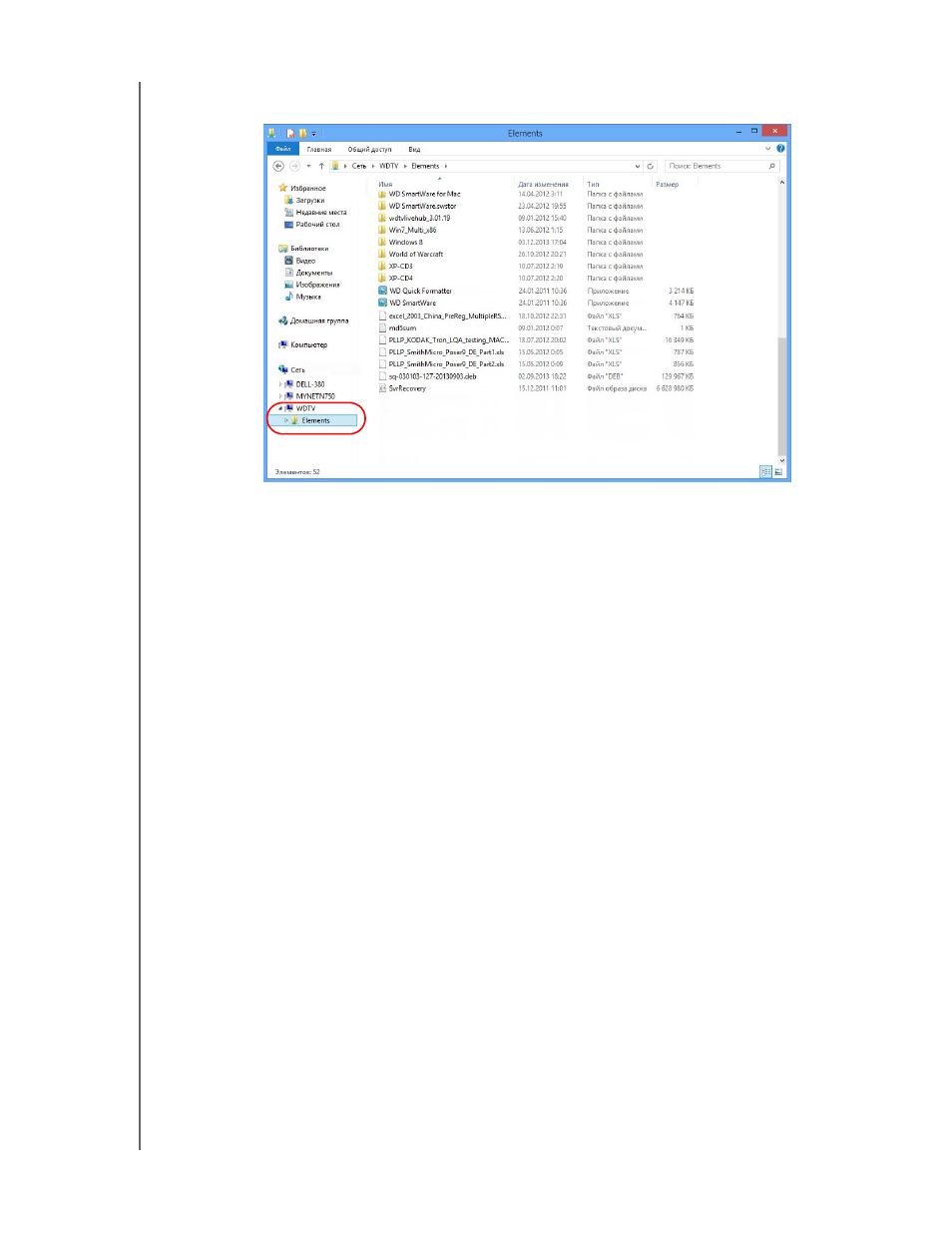Select the Windows 8 folder icon
This screenshot has width=952, height=1233.
[382, 242]
